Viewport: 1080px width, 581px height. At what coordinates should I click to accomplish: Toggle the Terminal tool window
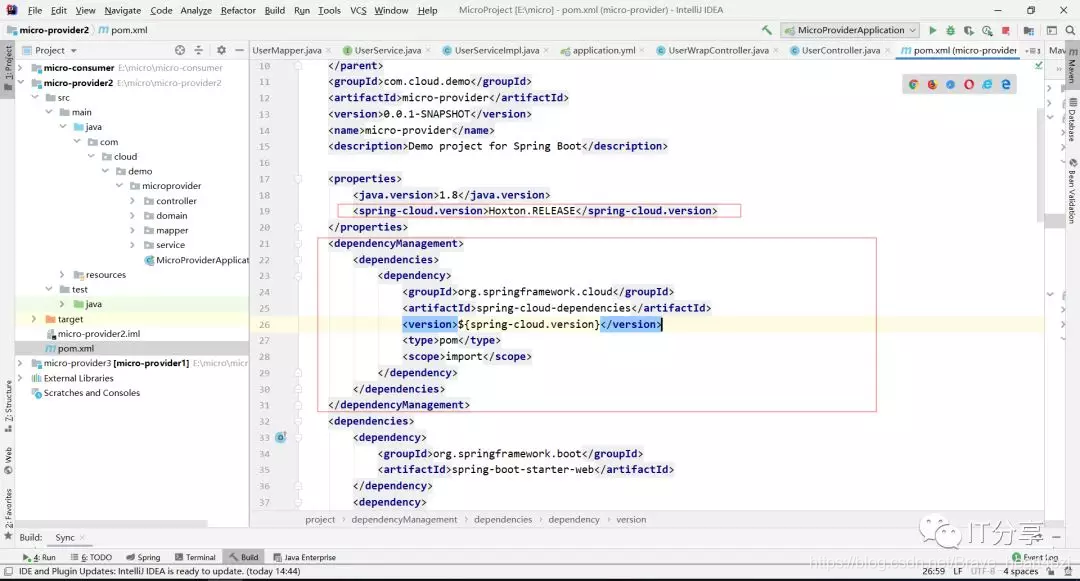(x=195, y=557)
